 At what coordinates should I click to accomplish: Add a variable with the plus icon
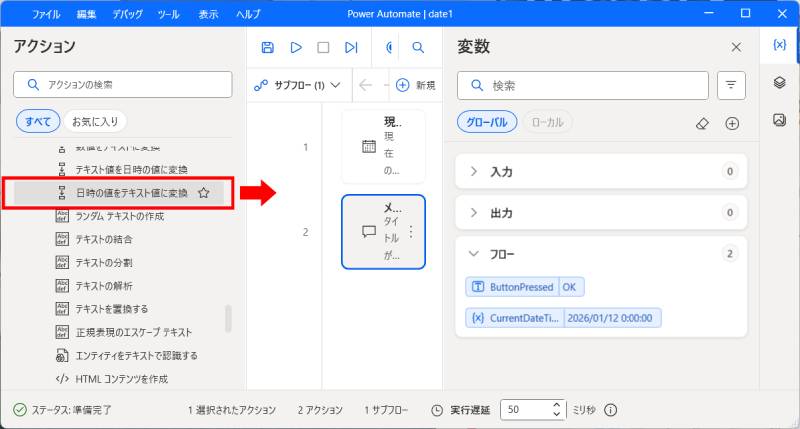pyautogui.click(x=732, y=123)
